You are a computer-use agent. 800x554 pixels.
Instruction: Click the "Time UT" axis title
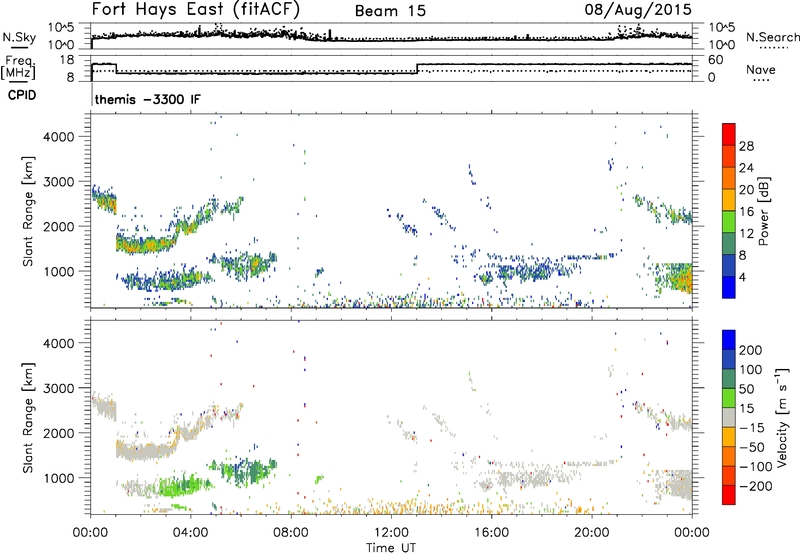coord(391,548)
